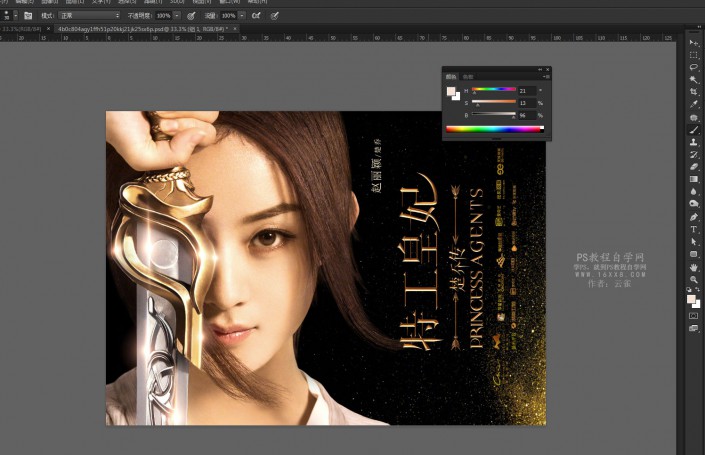The height and width of the screenshot is (455, 705).
Task: Click toolbox foreground color swatch
Action: point(691,299)
